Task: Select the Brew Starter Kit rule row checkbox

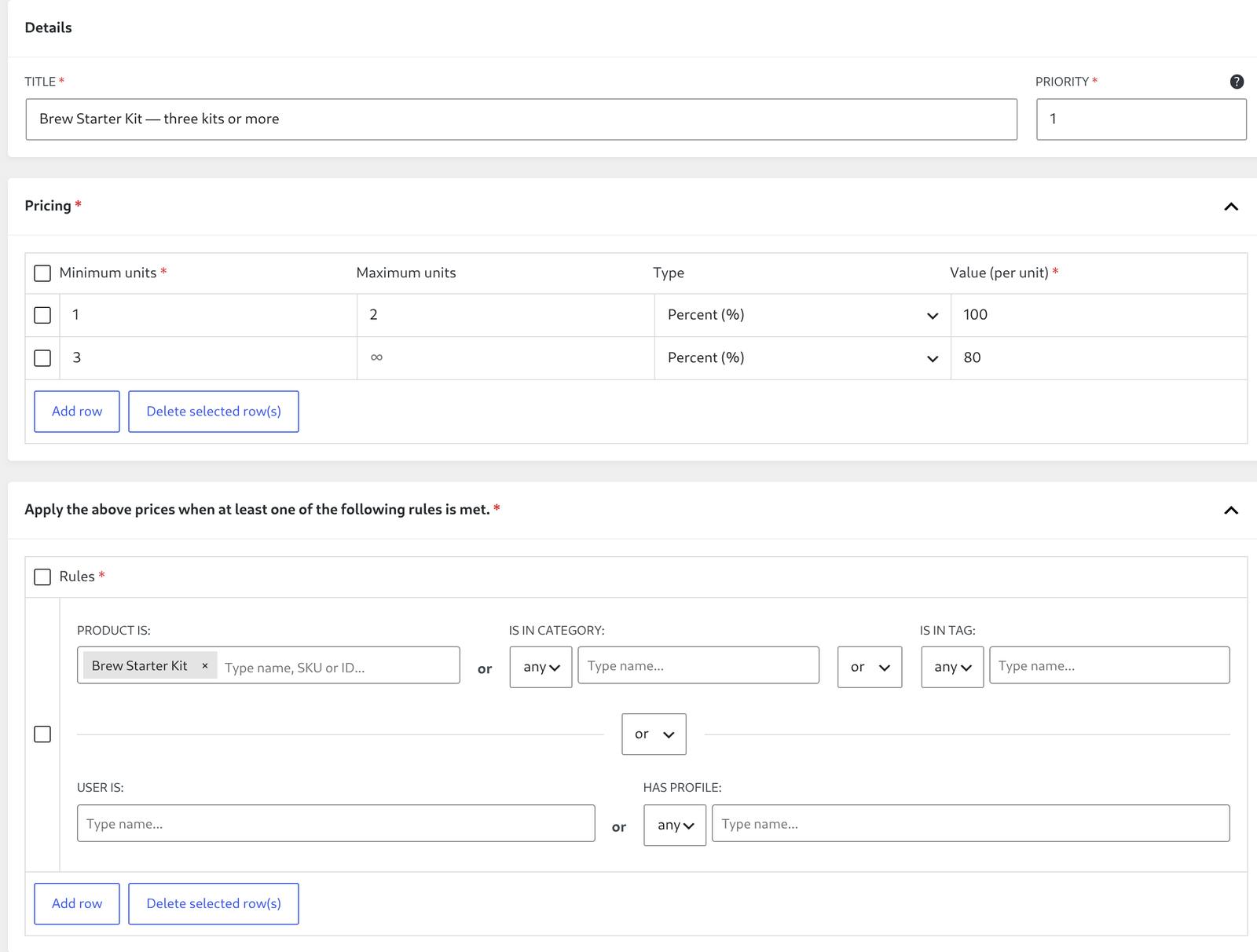Action: (42, 734)
